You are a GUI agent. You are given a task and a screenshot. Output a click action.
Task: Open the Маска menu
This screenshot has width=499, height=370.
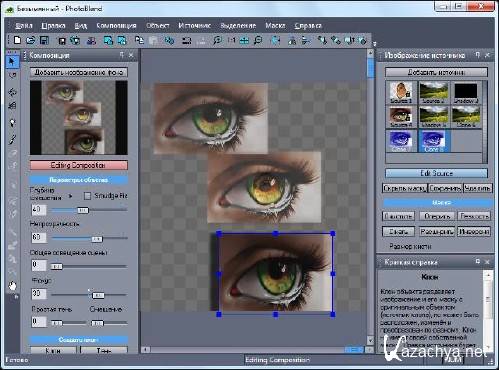(x=275, y=26)
